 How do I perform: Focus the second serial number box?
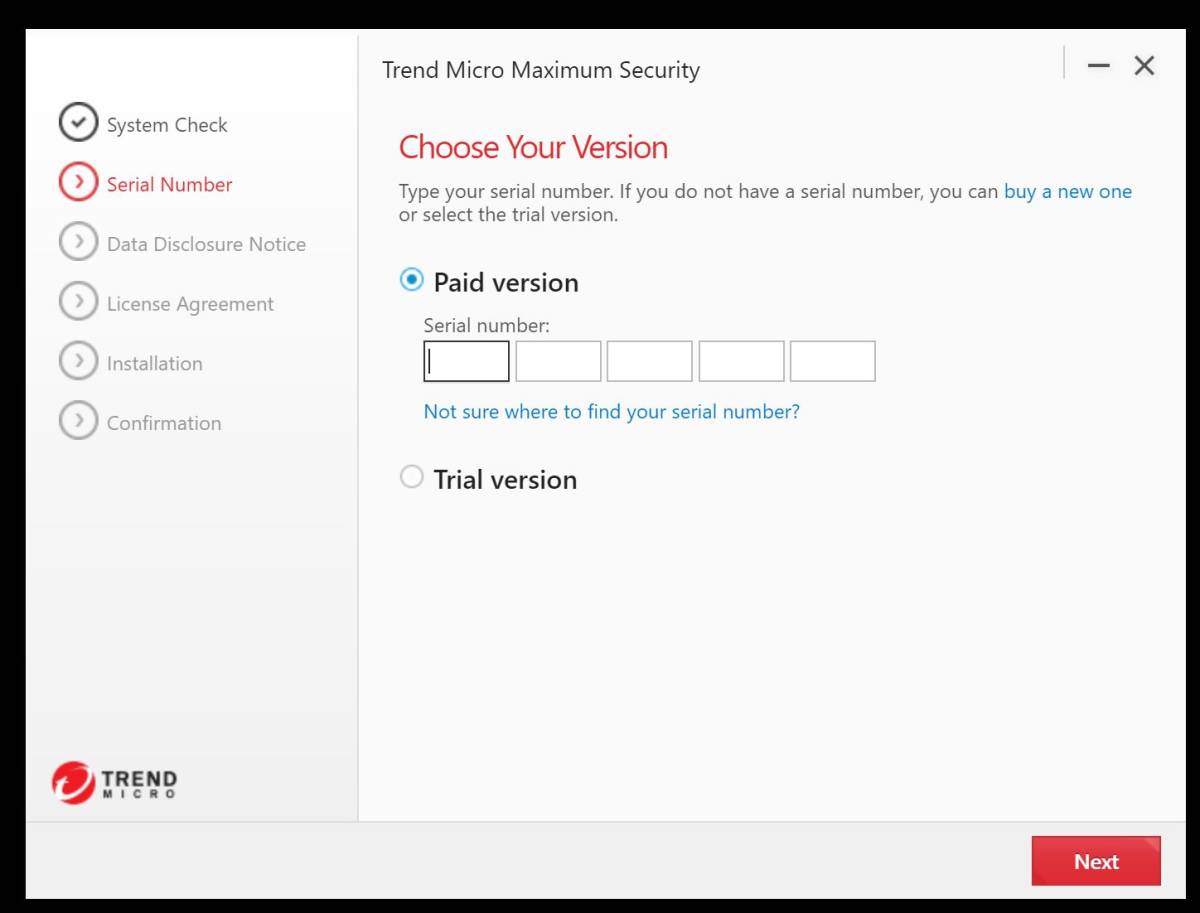558,361
